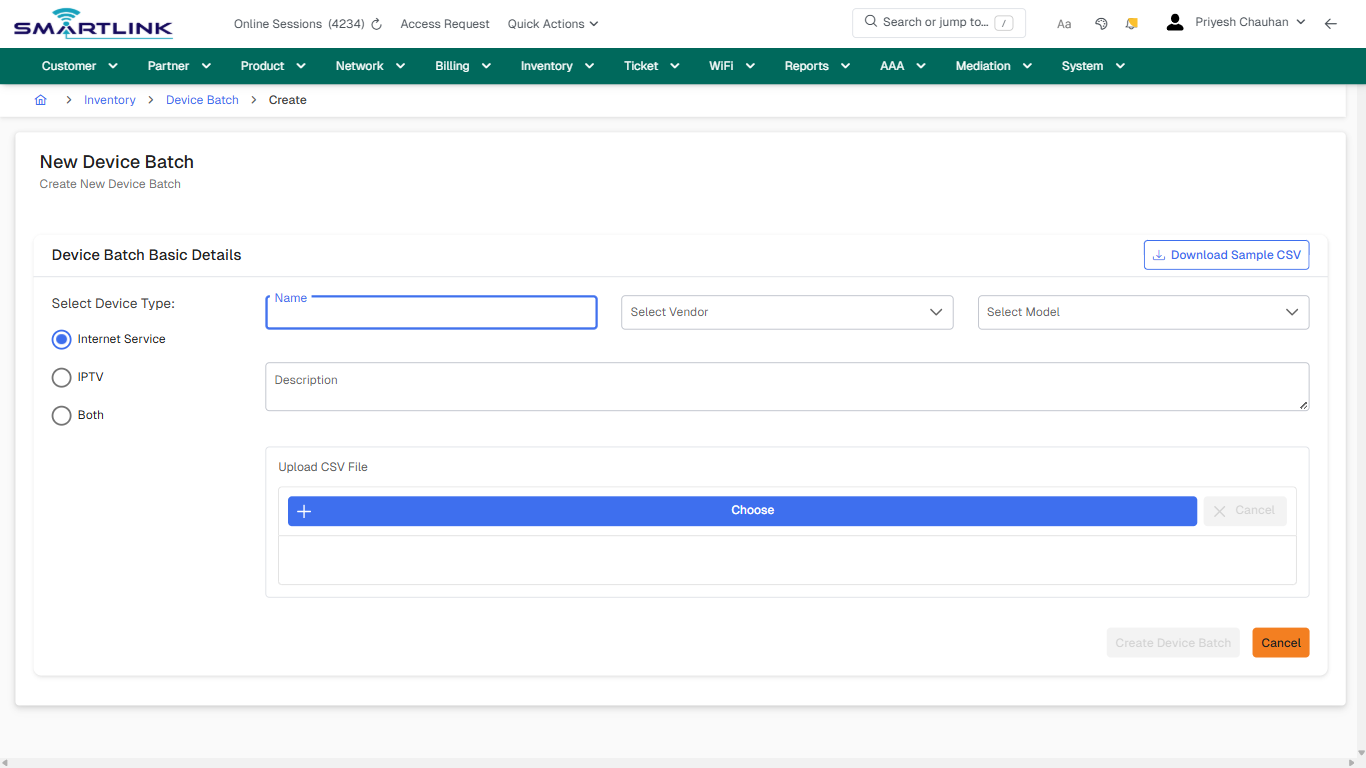Select the IPTV device type

(61, 377)
